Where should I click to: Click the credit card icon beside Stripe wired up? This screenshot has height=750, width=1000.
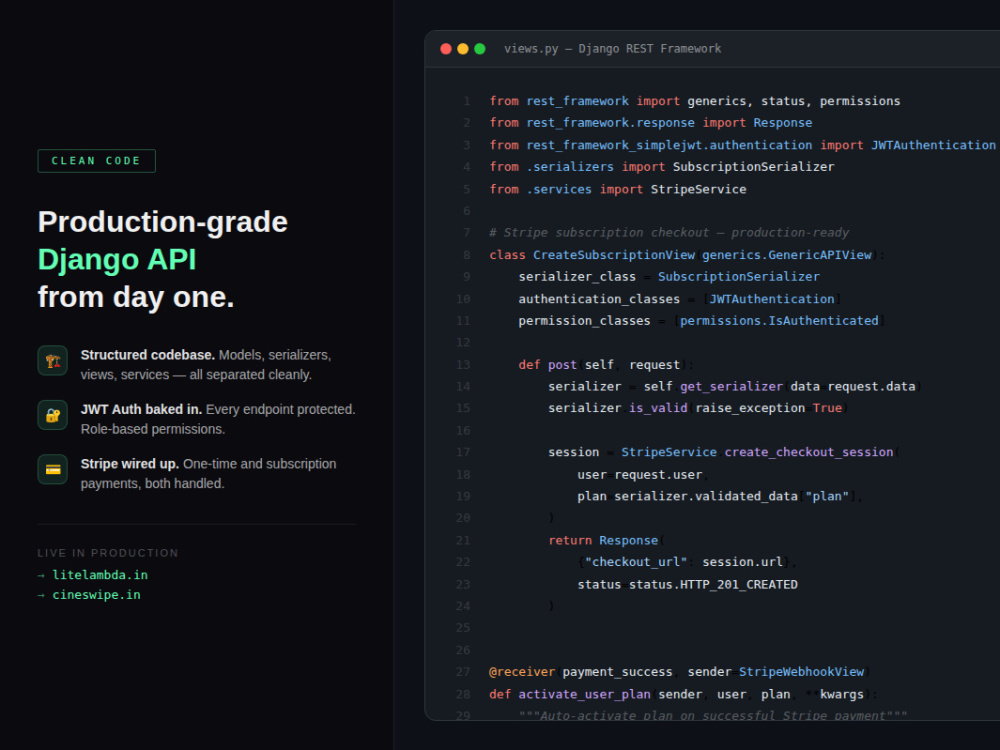[53, 469]
